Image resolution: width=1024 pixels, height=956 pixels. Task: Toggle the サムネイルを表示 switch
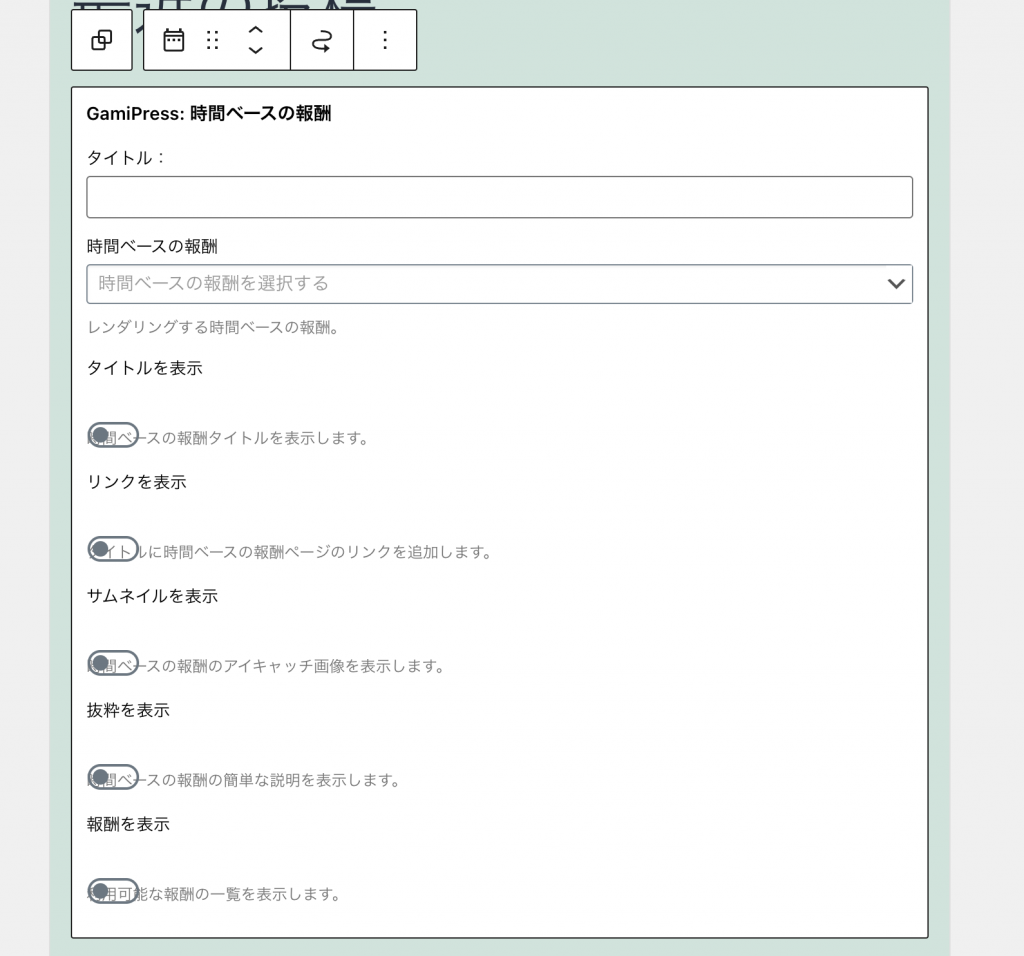point(113,663)
